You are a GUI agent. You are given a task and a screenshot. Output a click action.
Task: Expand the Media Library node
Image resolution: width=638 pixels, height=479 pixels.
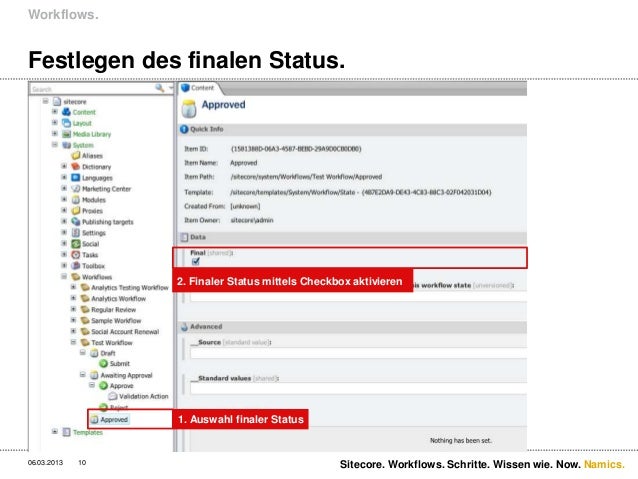[x=55, y=133]
